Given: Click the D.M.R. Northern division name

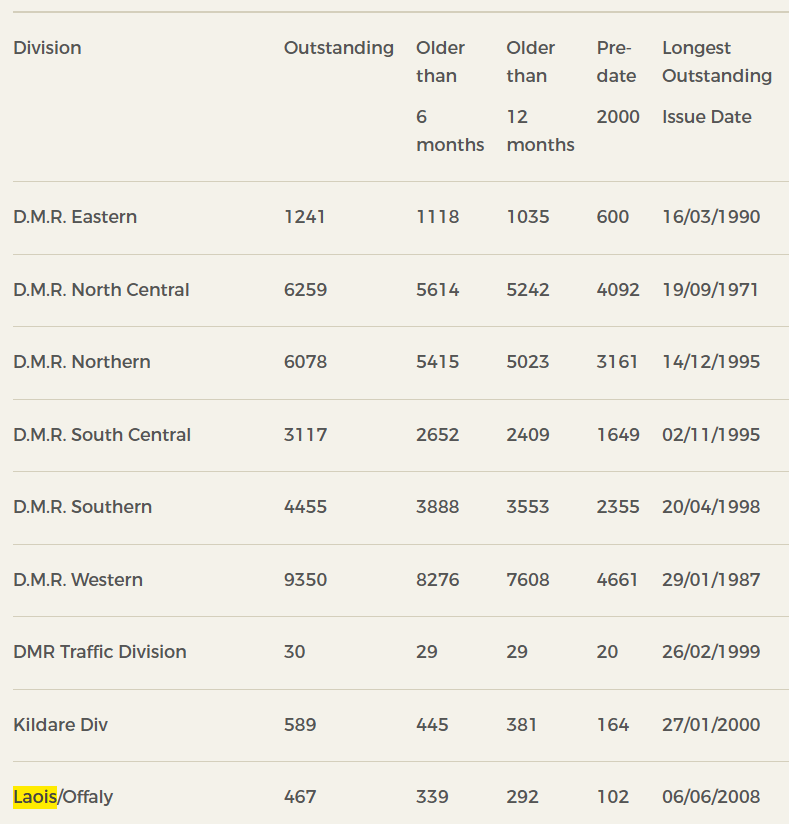Looking at the screenshot, I should pyautogui.click(x=82, y=362).
